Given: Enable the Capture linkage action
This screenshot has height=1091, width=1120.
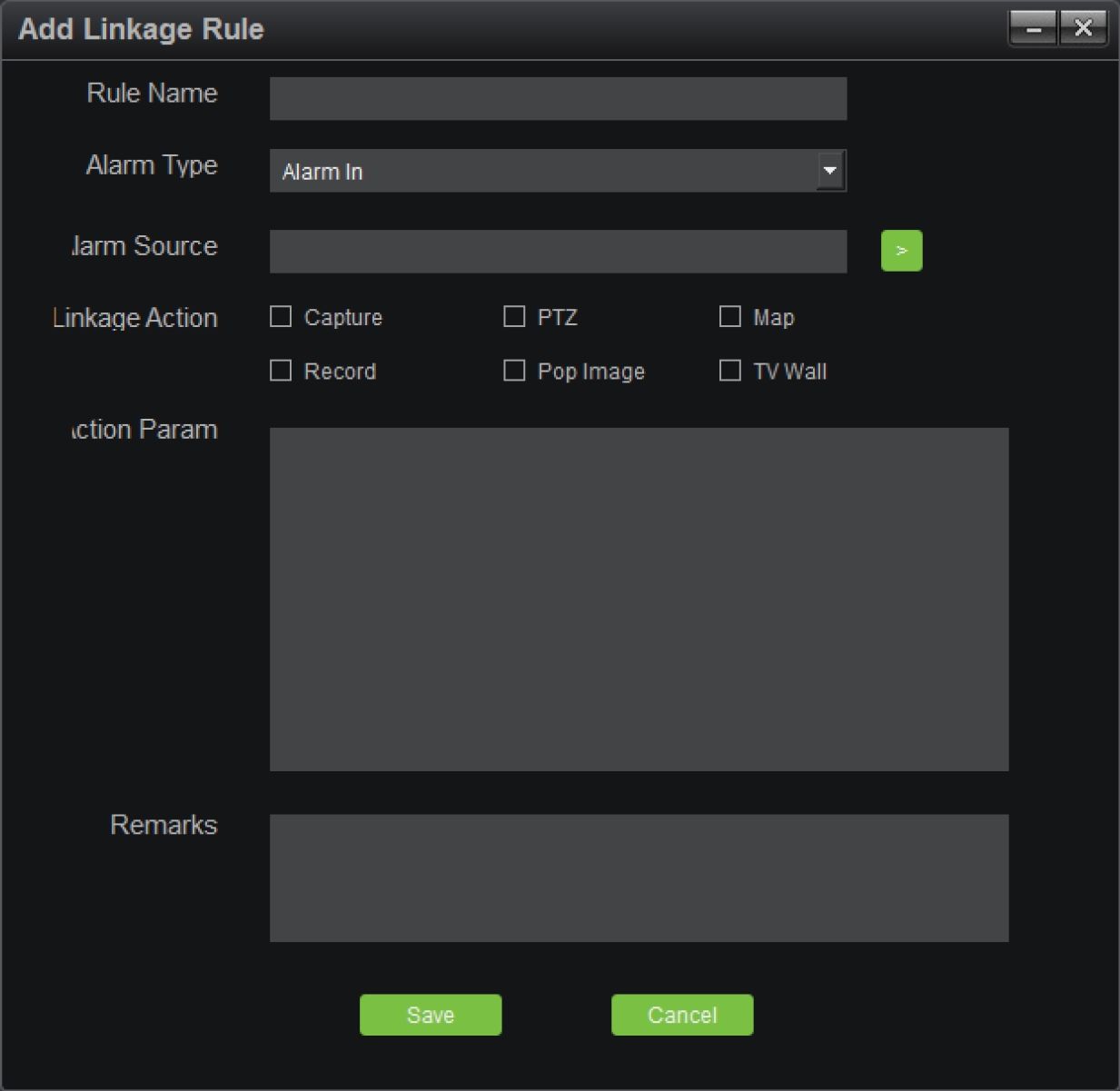Looking at the screenshot, I should (x=282, y=317).
